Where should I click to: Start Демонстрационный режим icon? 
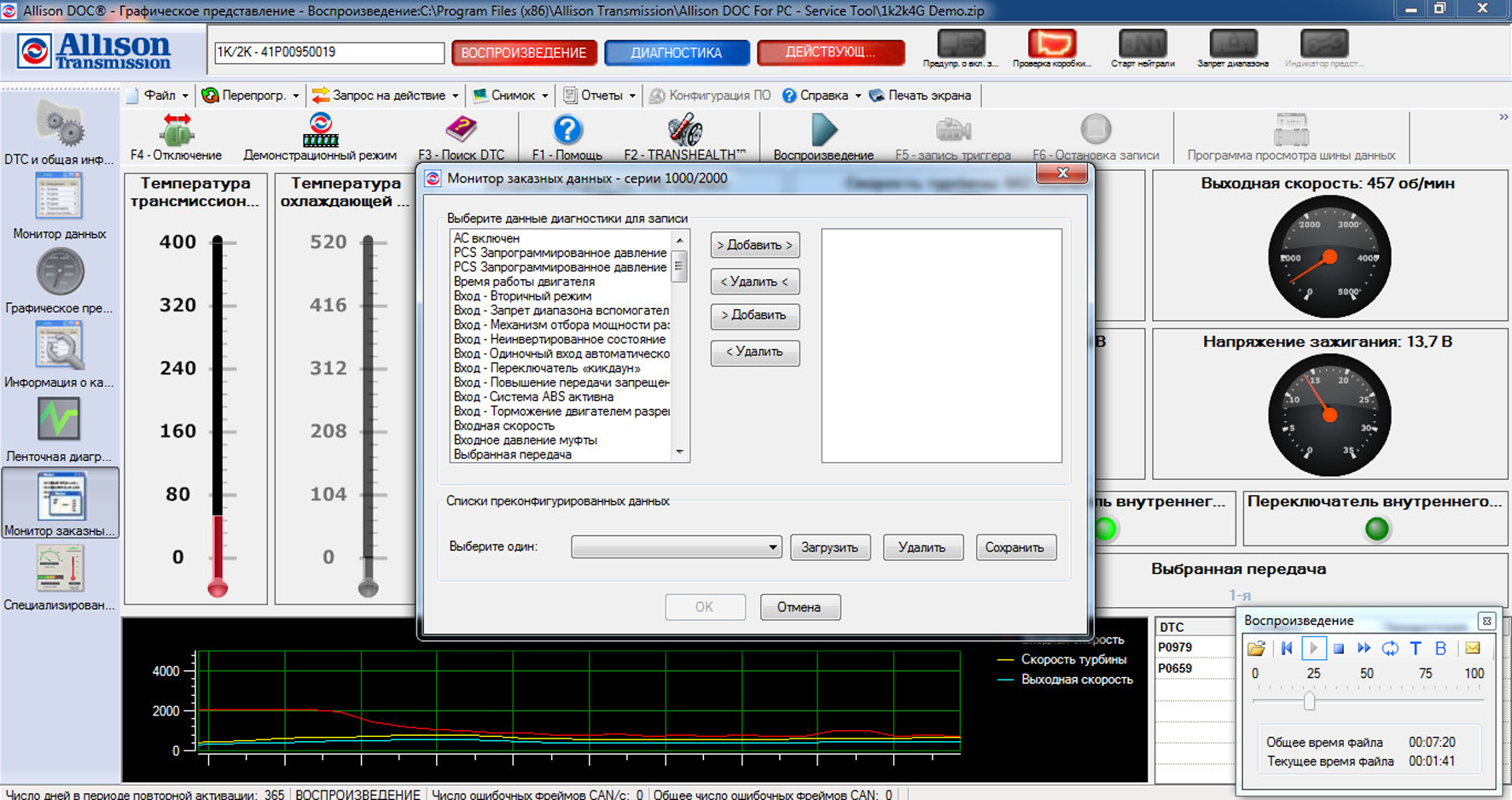click(320, 131)
